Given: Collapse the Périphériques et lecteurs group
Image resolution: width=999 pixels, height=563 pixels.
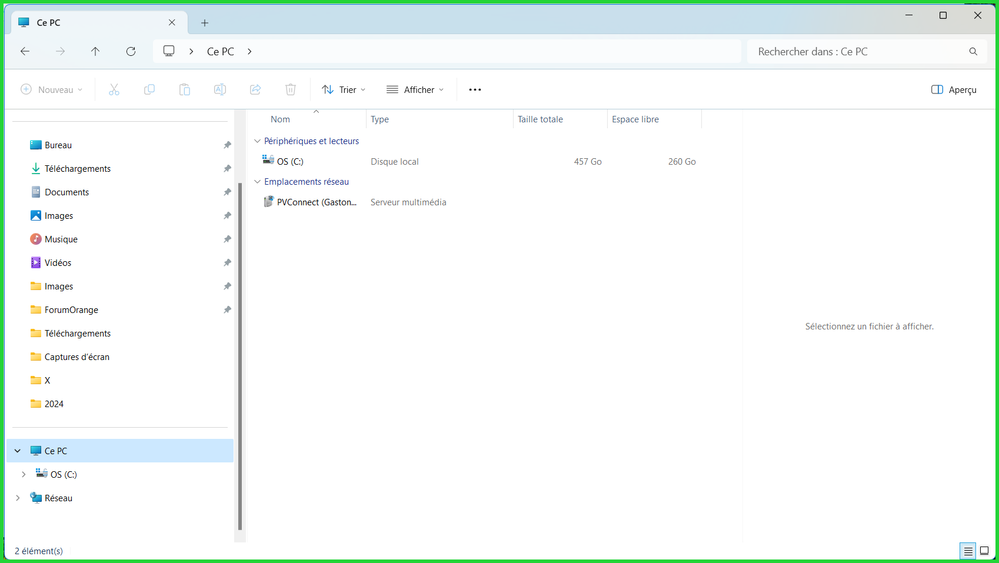Looking at the screenshot, I should pos(257,141).
